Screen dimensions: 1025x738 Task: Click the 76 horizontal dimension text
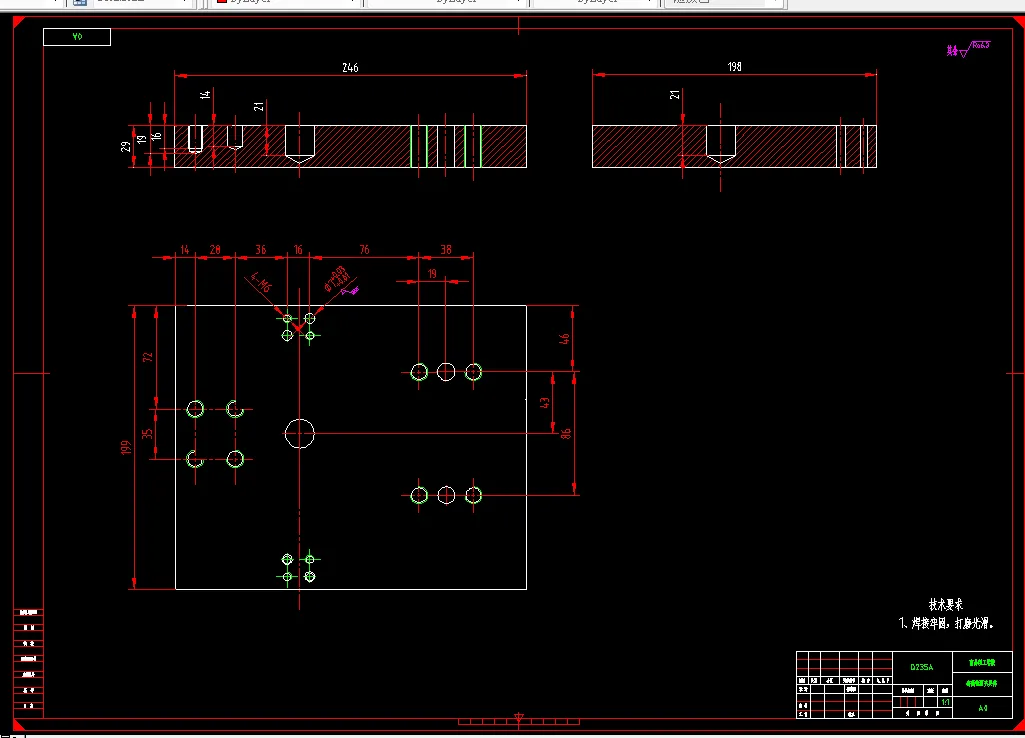tap(364, 250)
